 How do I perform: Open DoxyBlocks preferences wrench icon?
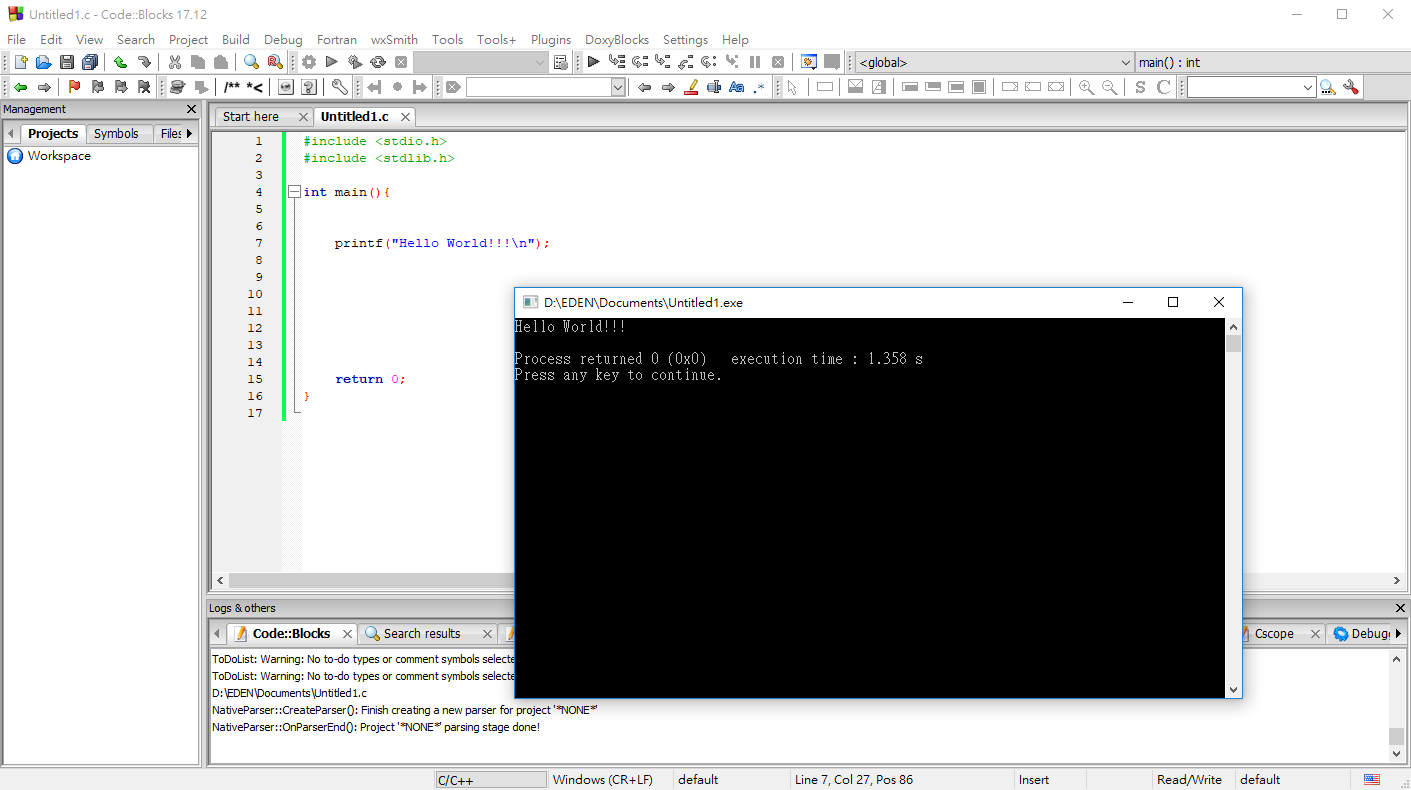(339, 87)
